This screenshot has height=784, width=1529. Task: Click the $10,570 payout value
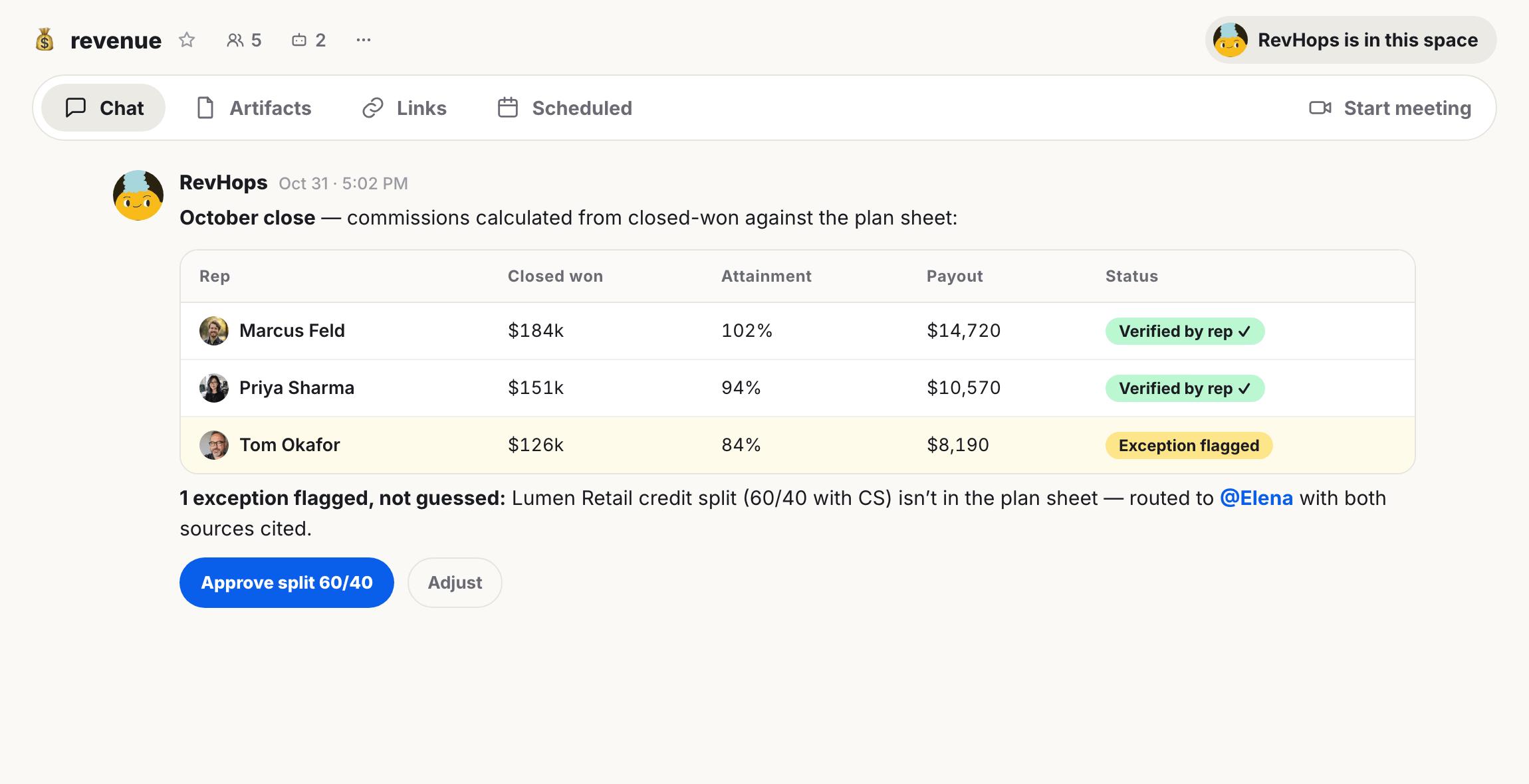coord(963,388)
